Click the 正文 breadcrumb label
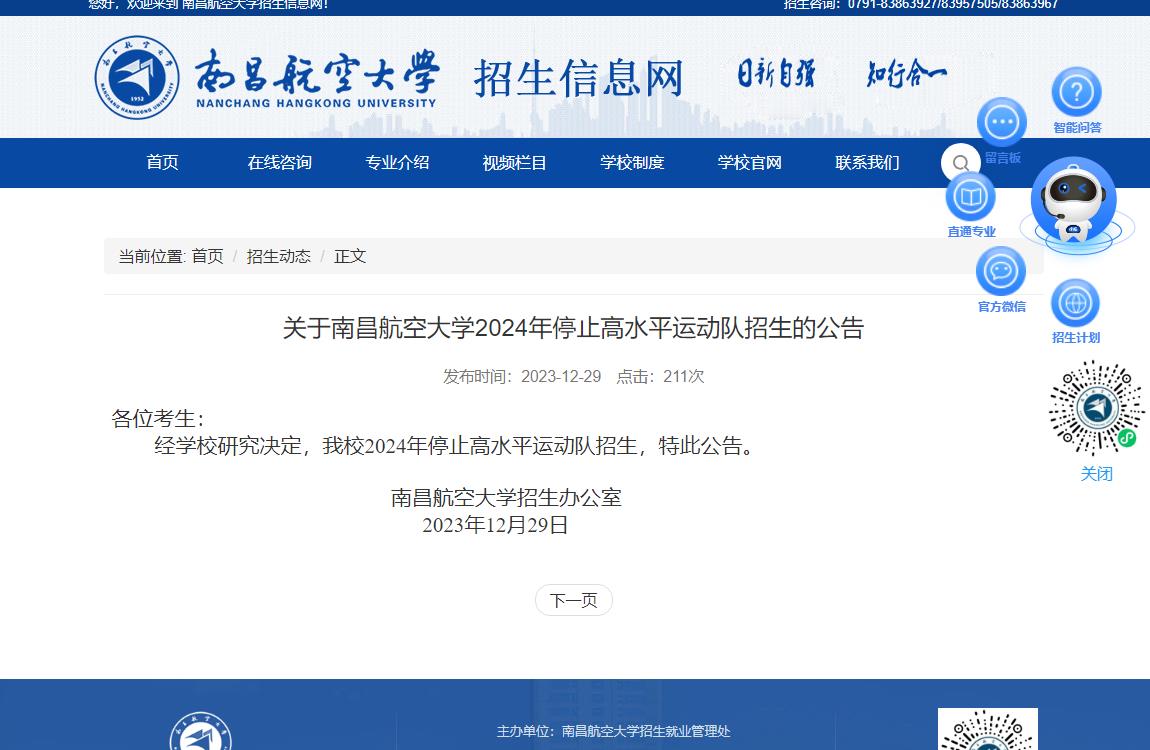 (x=350, y=256)
